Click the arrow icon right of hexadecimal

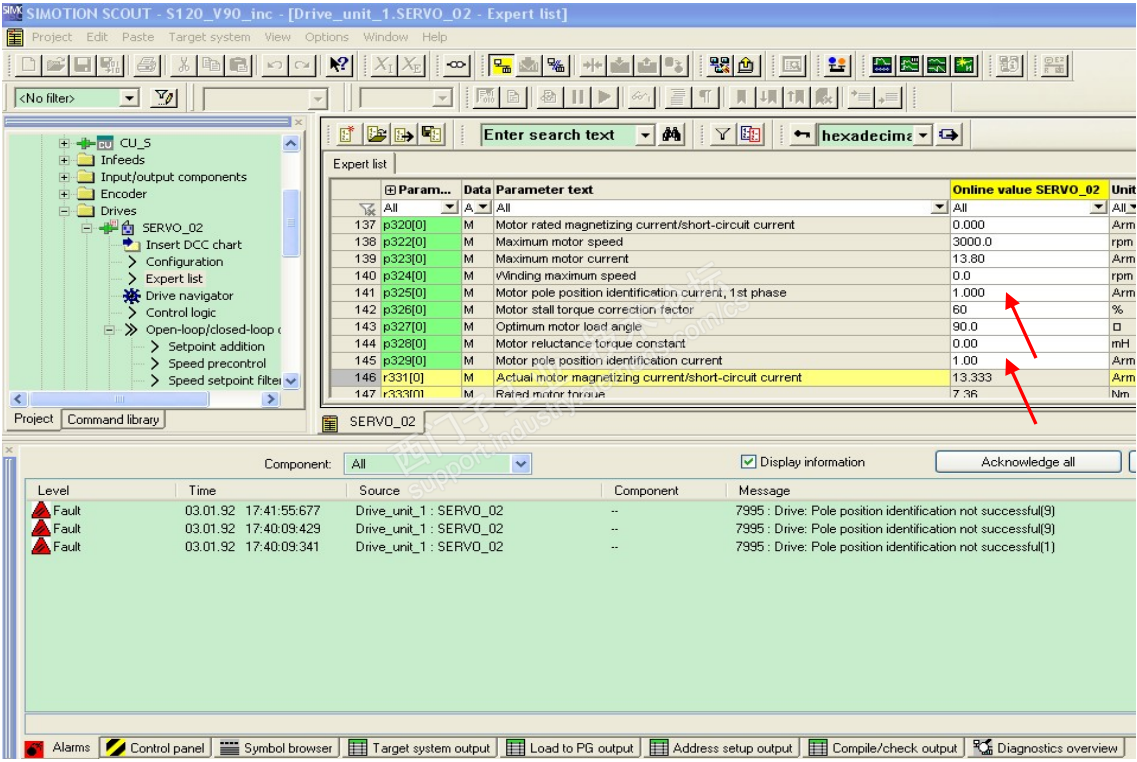[948, 135]
